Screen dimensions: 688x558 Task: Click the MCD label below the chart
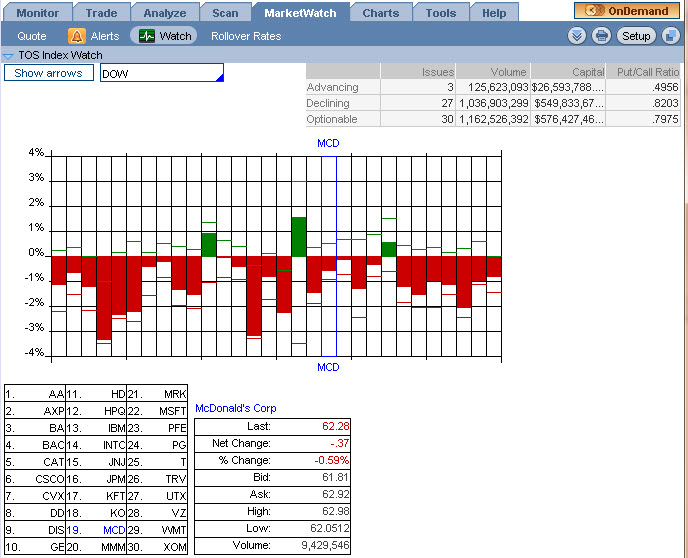click(328, 367)
